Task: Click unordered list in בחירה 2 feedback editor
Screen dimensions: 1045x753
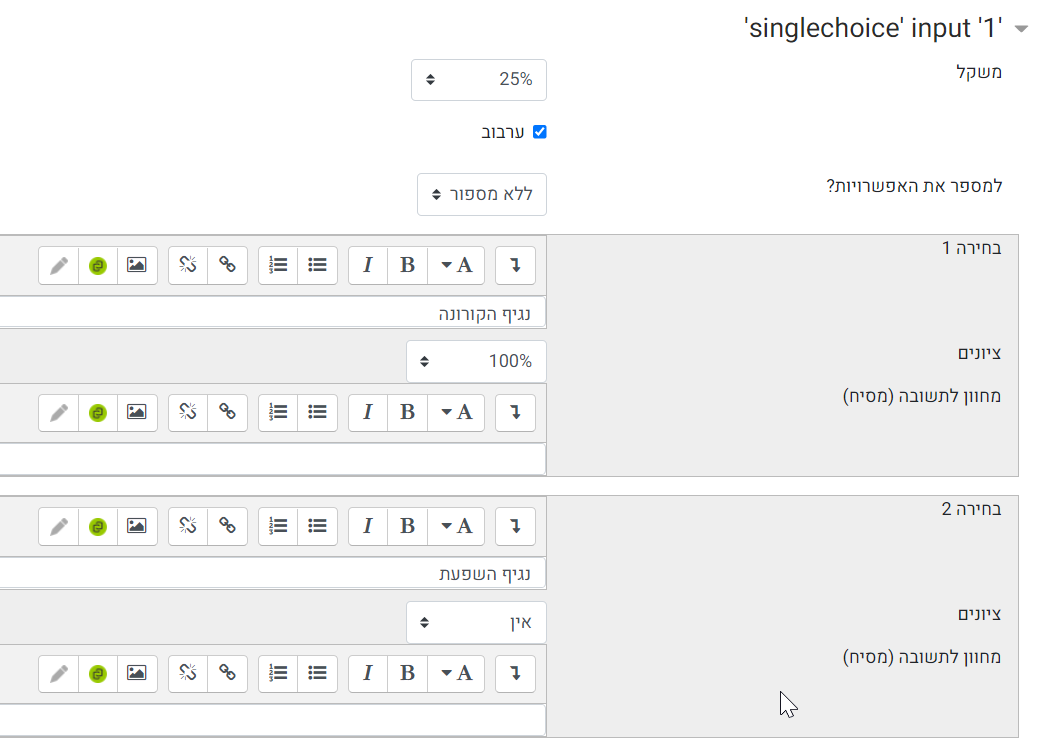Action: tap(317, 673)
